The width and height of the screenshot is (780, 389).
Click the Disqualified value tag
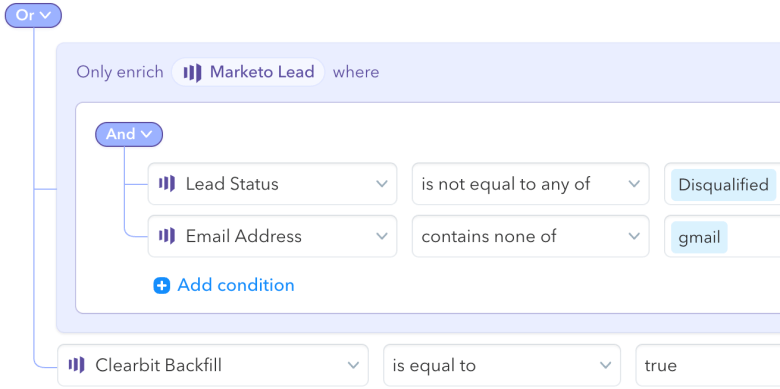723,185
